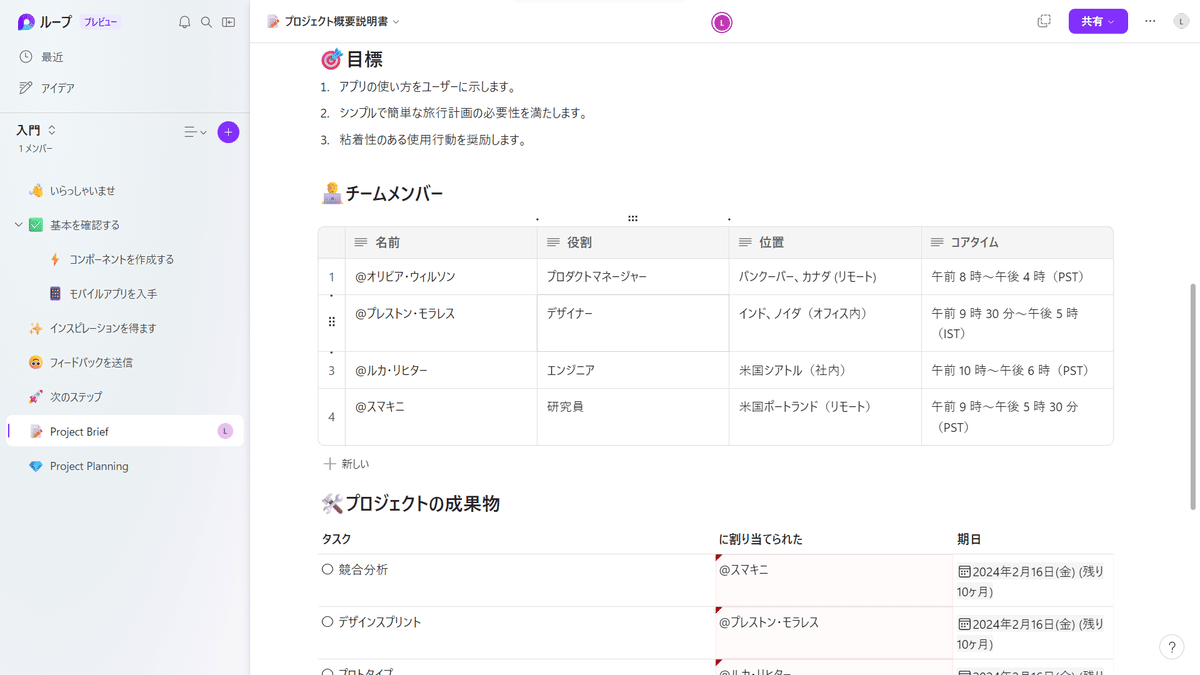This screenshot has width=1200, height=675.
Task: Click @スマキニ assignee in deliverables table
Action: 743,570
